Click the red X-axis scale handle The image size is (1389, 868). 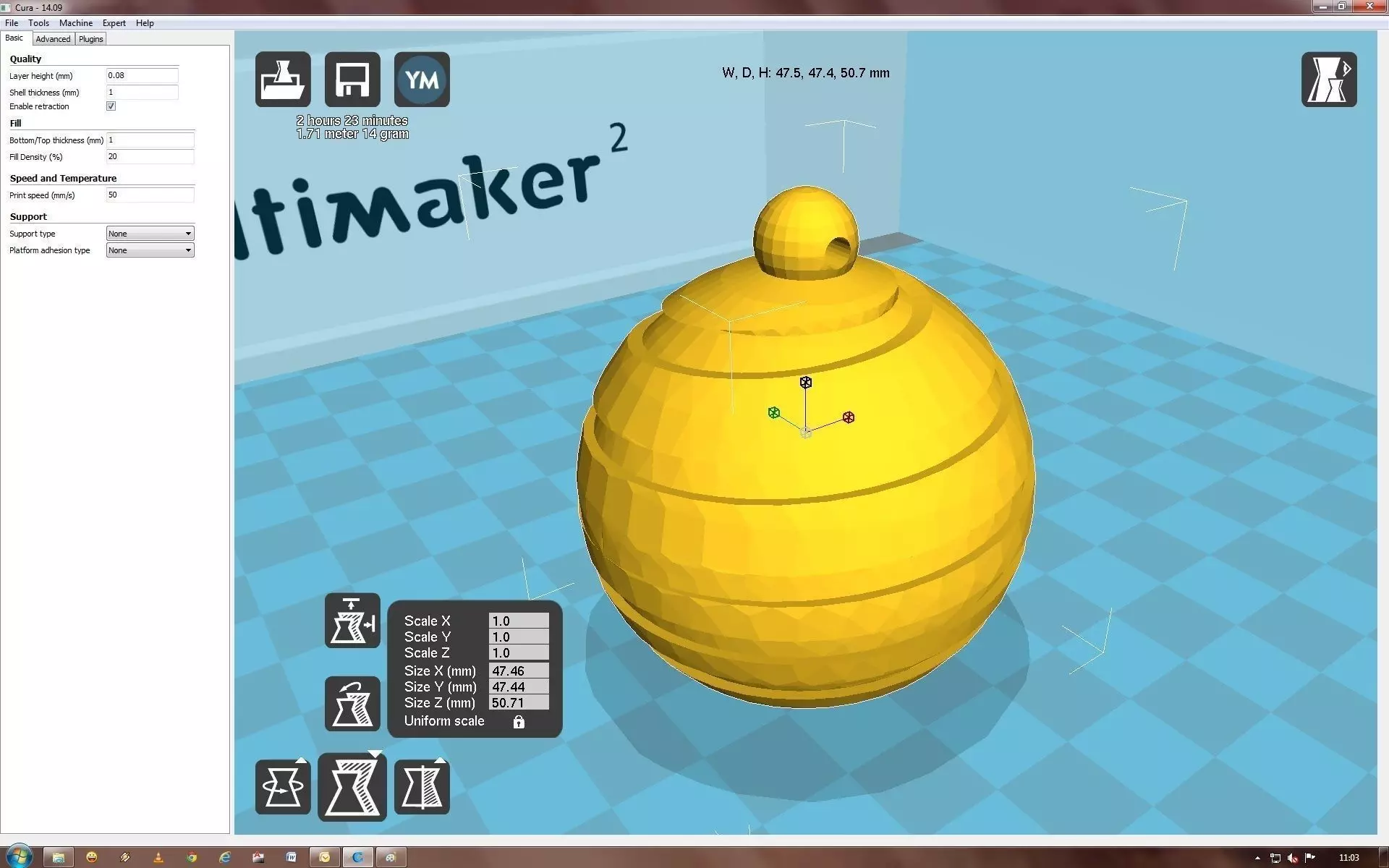849,417
